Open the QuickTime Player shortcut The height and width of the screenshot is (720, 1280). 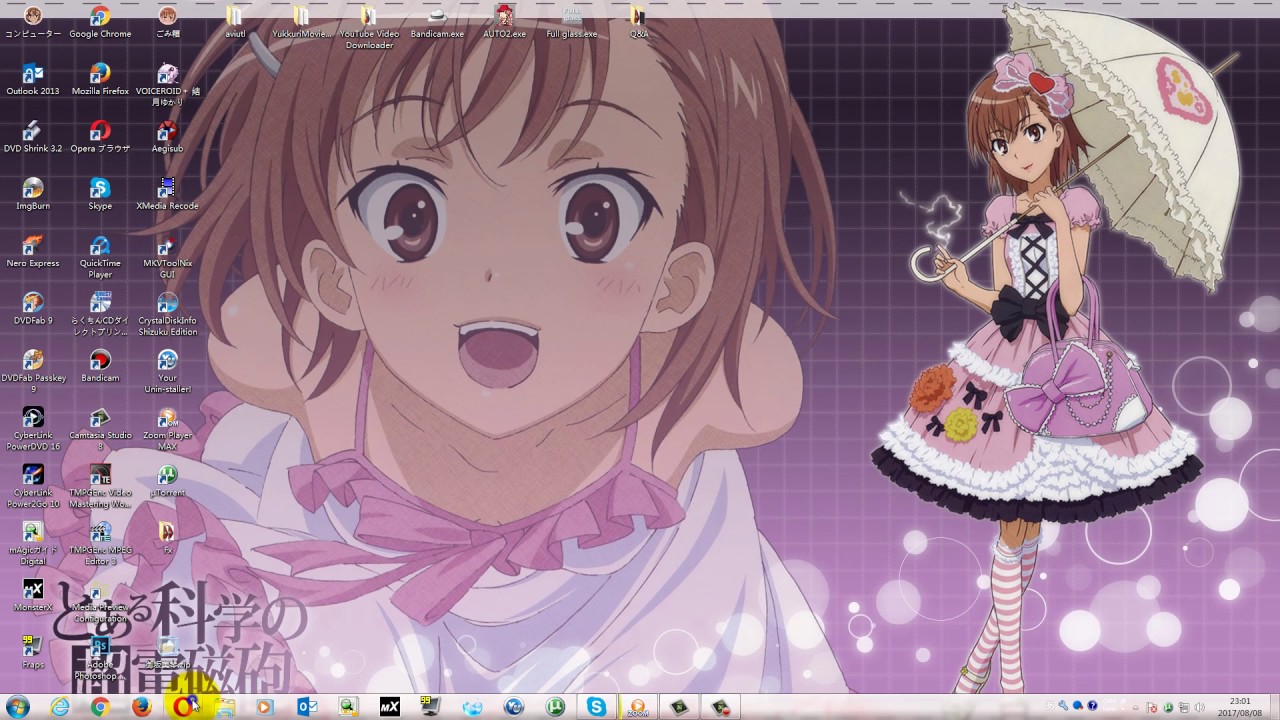click(x=100, y=257)
